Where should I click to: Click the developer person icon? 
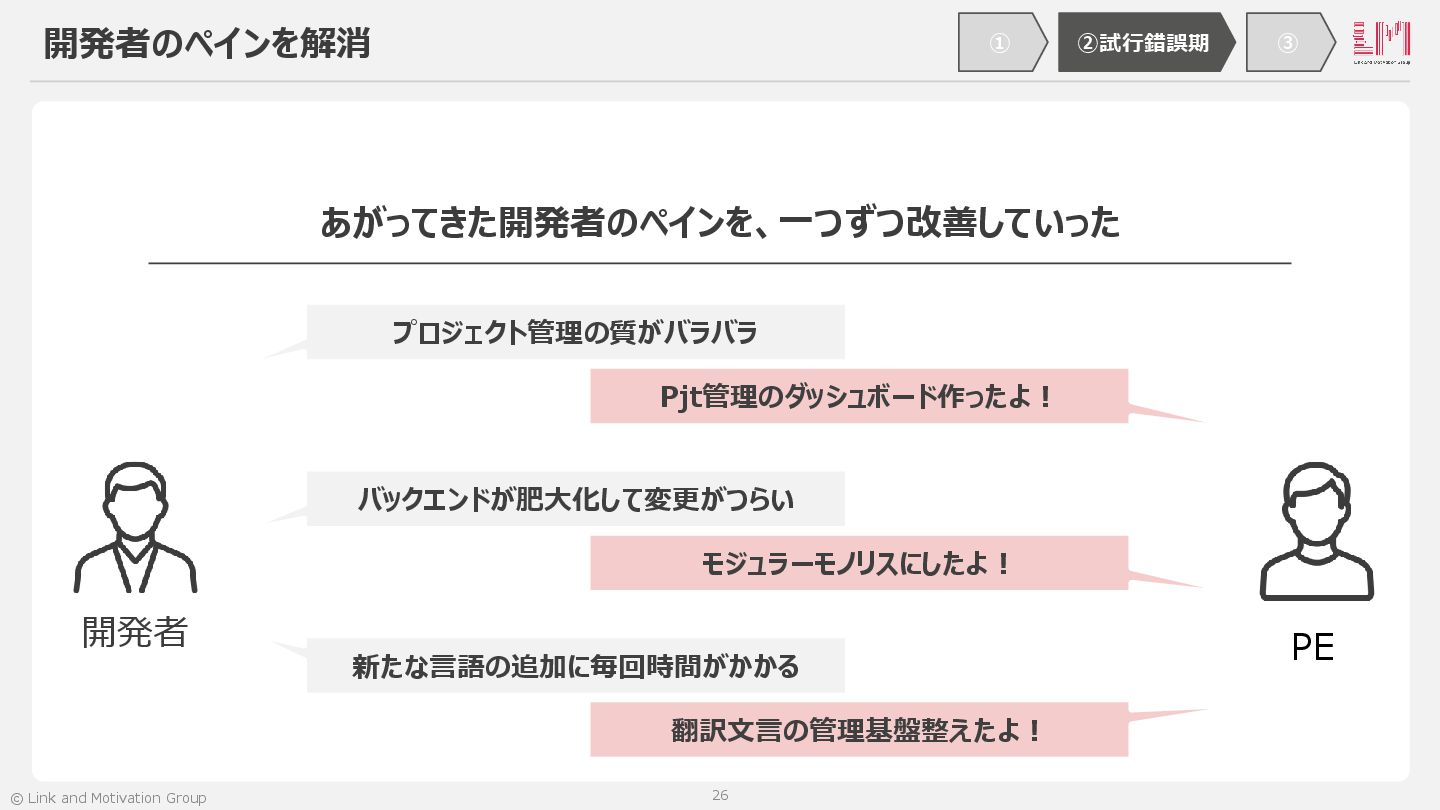pyautogui.click(x=135, y=527)
